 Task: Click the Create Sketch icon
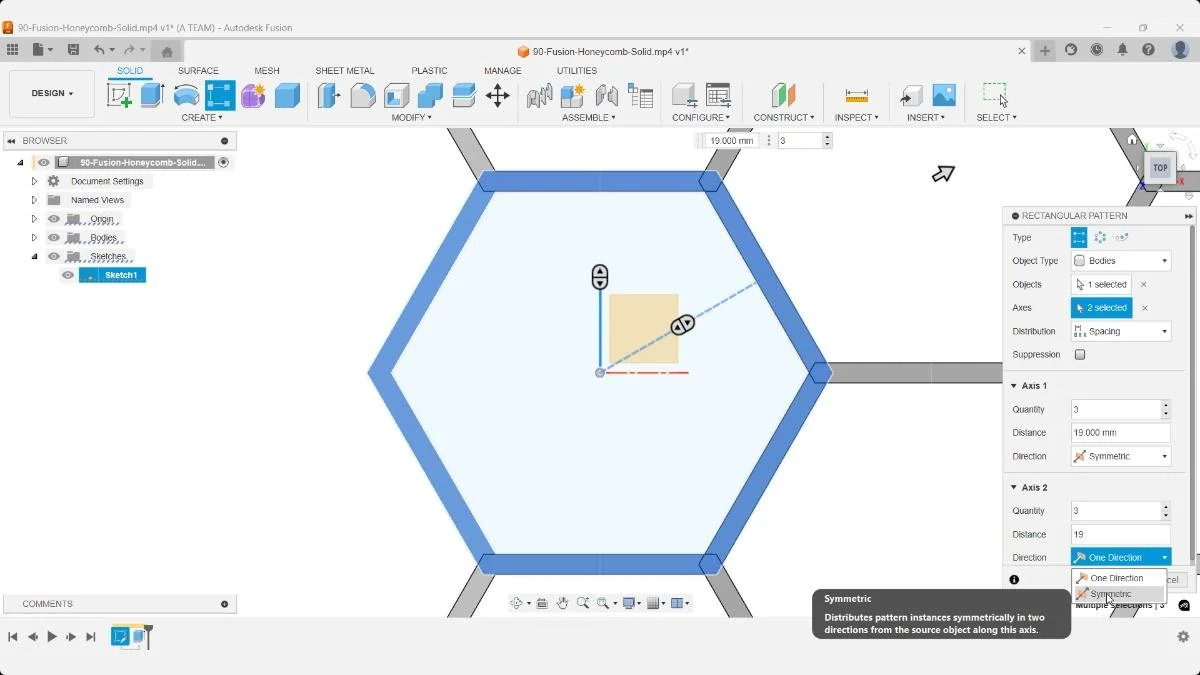coord(121,94)
